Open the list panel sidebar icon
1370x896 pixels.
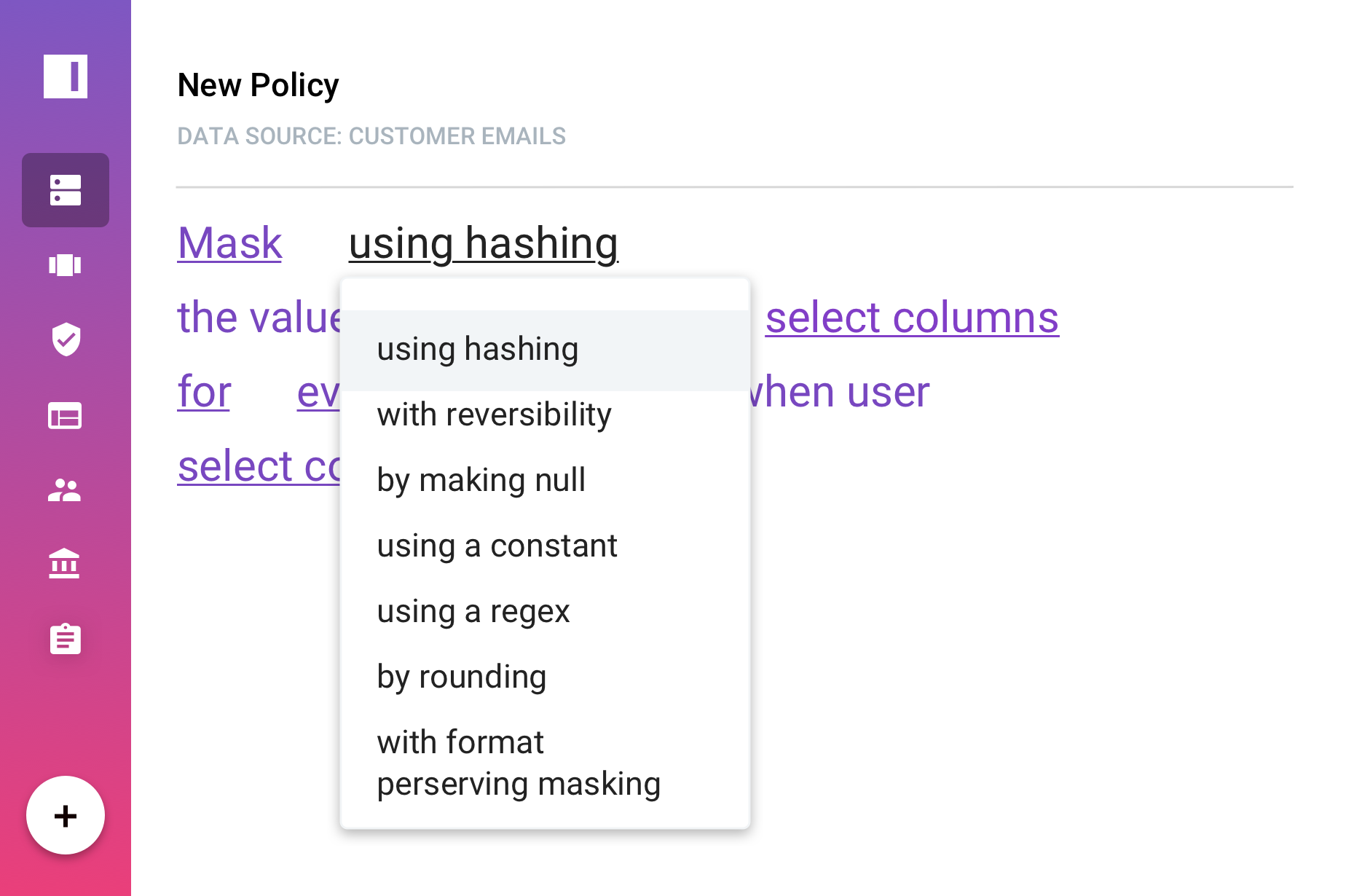tap(66, 416)
